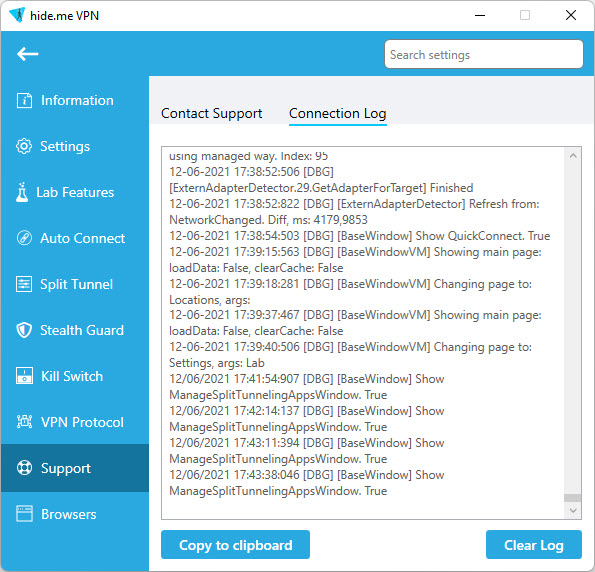Viewport: 595px width, 572px height.
Task: Click log entry timestamped 17:41:54:907
Action: coord(307,387)
